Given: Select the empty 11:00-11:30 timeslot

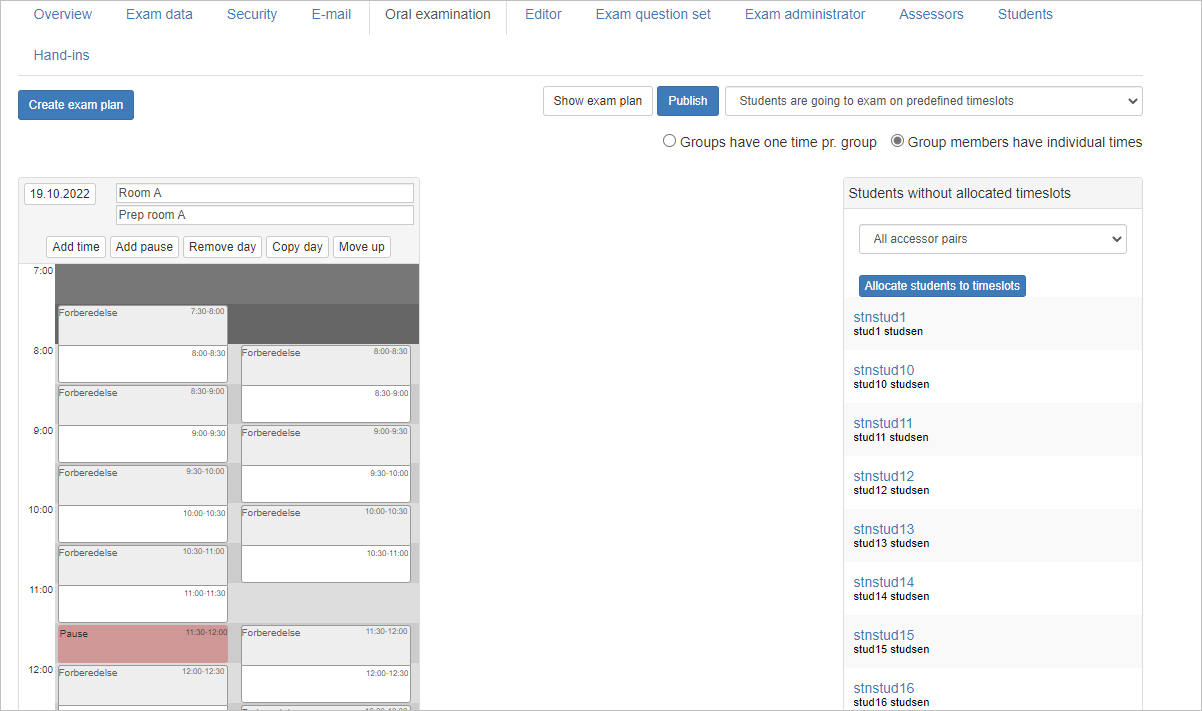Looking at the screenshot, I should 143,604.
